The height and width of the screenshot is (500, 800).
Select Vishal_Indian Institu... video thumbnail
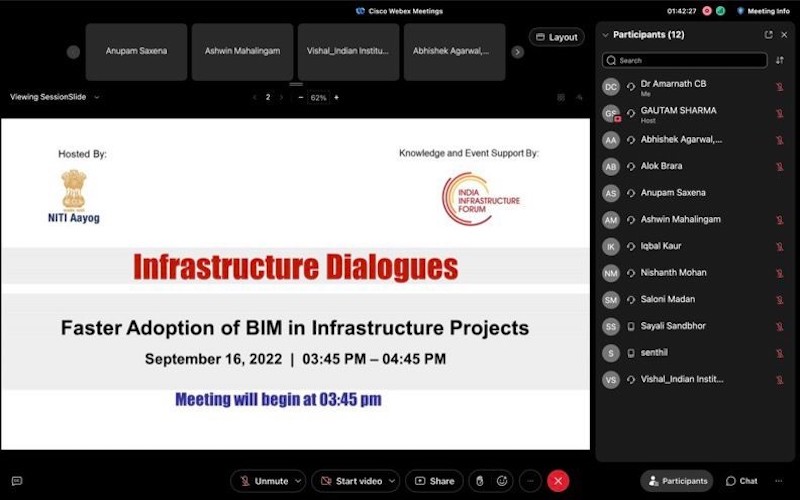click(348, 52)
